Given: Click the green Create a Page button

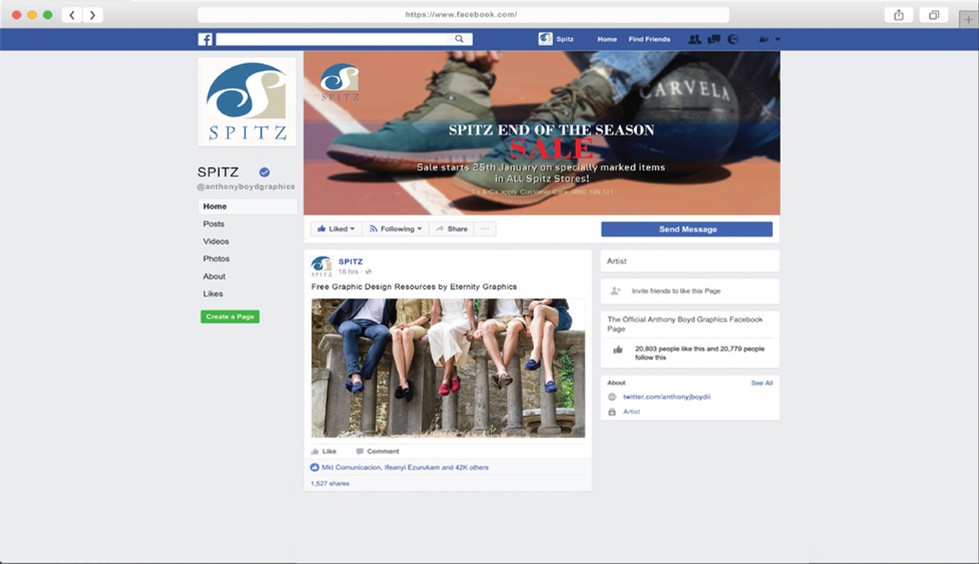Looking at the screenshot, I should 230,317.
